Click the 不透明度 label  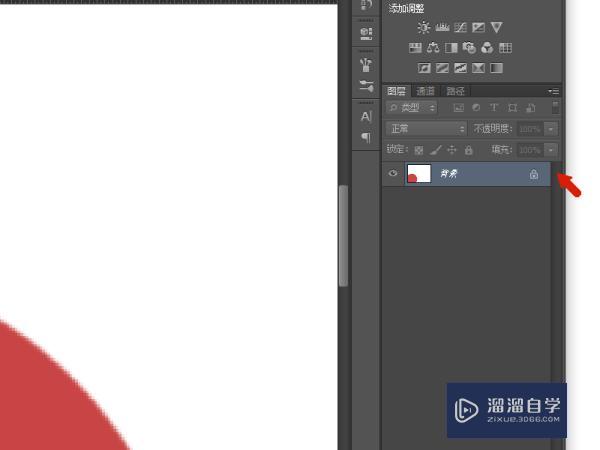[x=493, y=129]
